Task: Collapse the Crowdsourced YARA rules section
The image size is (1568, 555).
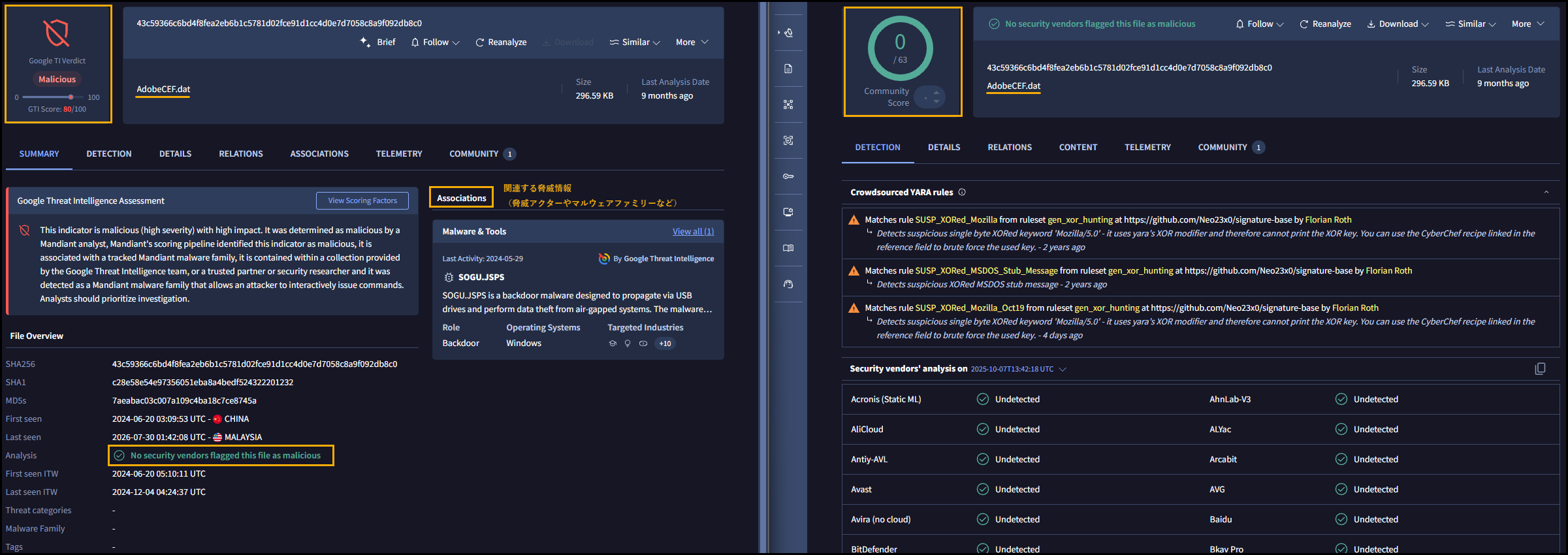Action: tap(1546, 192)
